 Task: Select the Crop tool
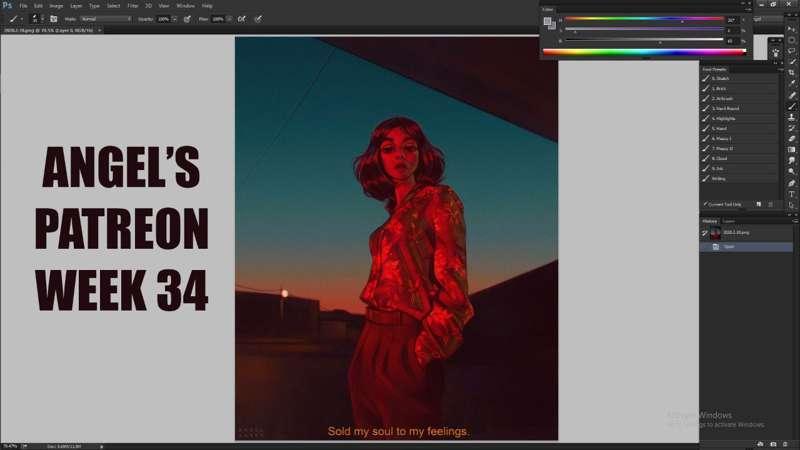coord(792,73)
